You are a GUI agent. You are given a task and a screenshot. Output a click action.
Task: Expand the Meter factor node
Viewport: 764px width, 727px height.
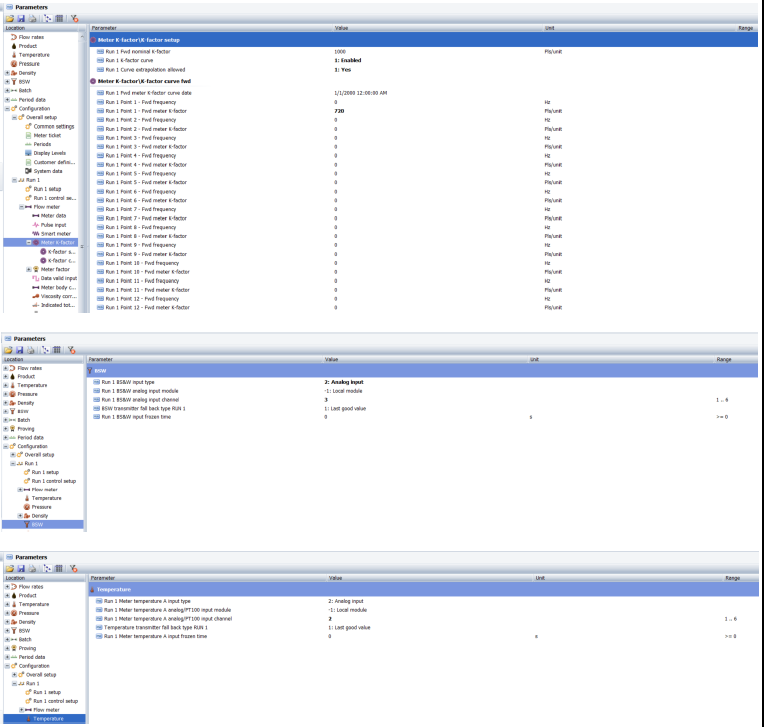(29, 269)
